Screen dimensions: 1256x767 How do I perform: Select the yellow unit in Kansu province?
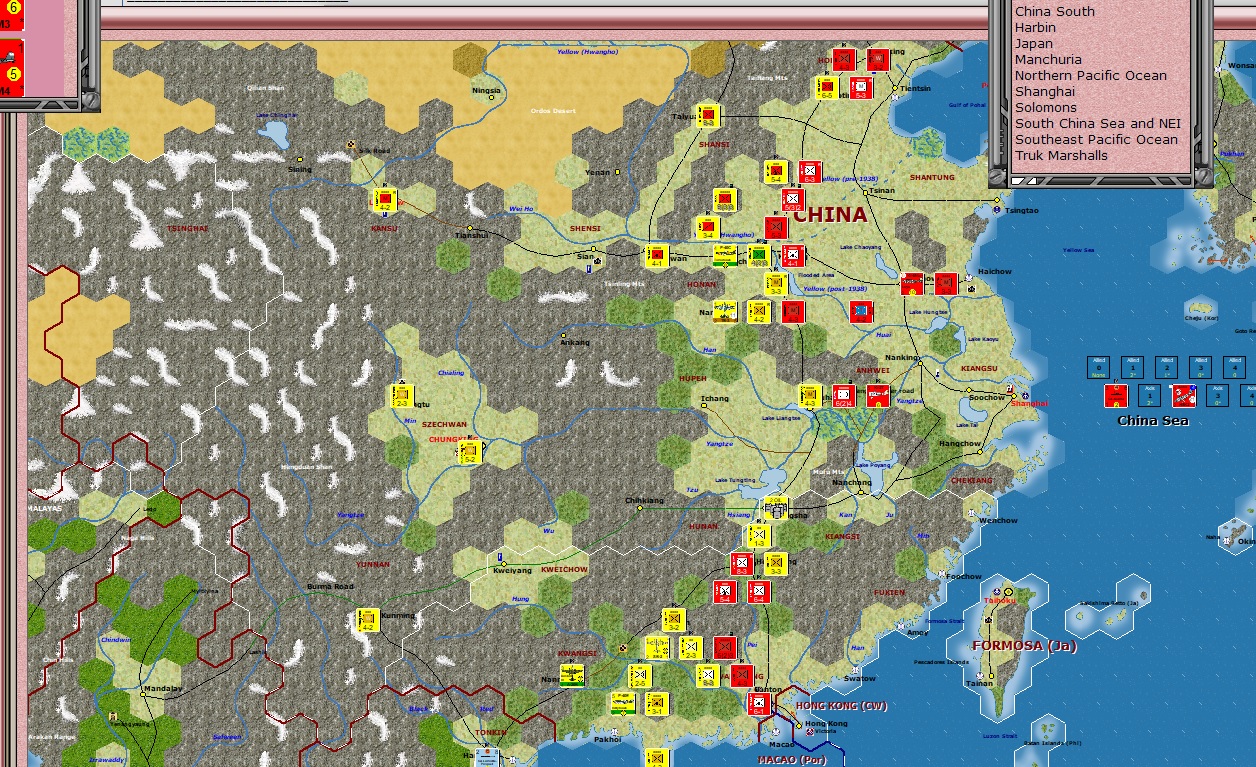tap(385, 201)
